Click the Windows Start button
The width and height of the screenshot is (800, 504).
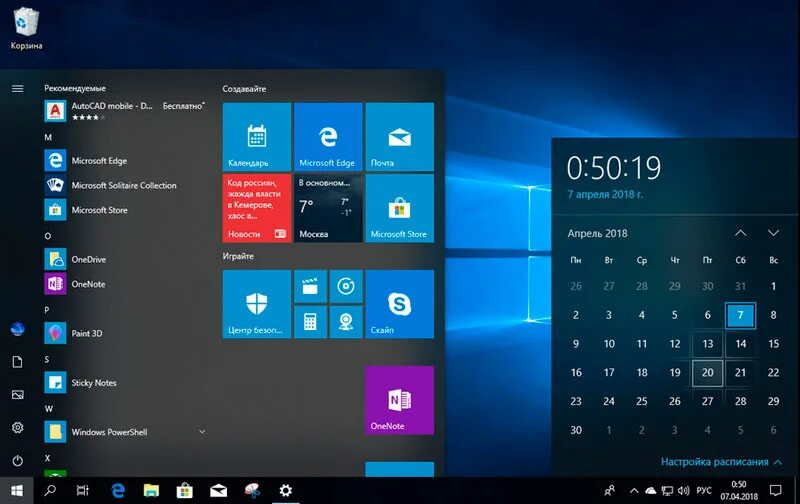click(x=17, y=491)
